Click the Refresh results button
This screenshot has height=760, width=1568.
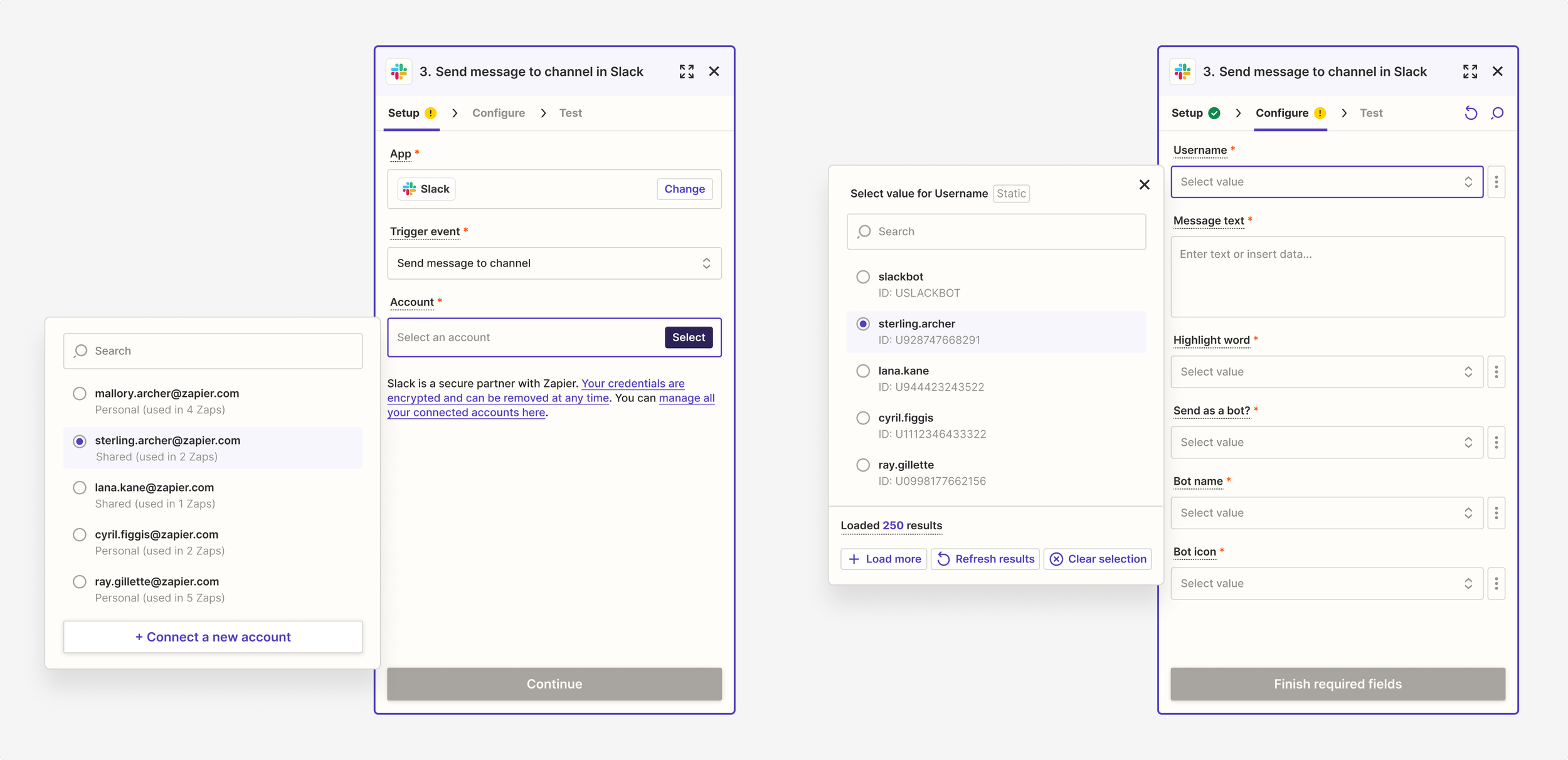click(x=985, y=559)
